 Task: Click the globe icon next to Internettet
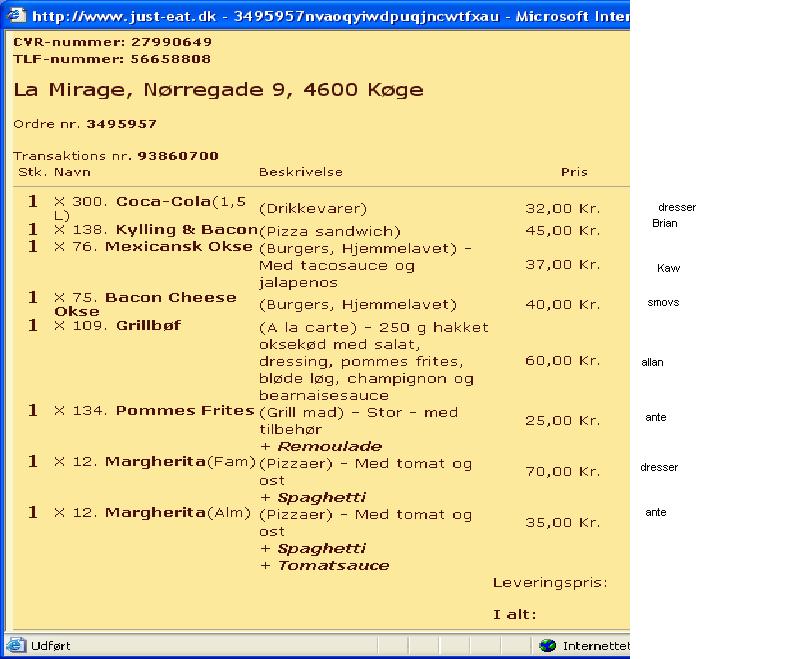[x=548, y=645]
